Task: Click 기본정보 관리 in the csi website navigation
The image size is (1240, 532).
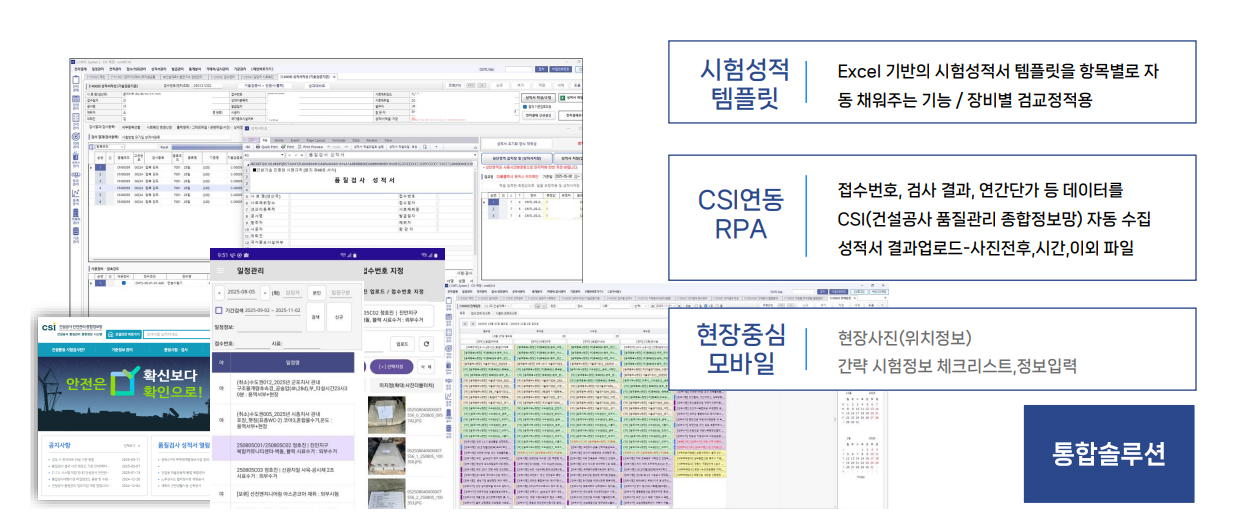Action: coord(122,350)
